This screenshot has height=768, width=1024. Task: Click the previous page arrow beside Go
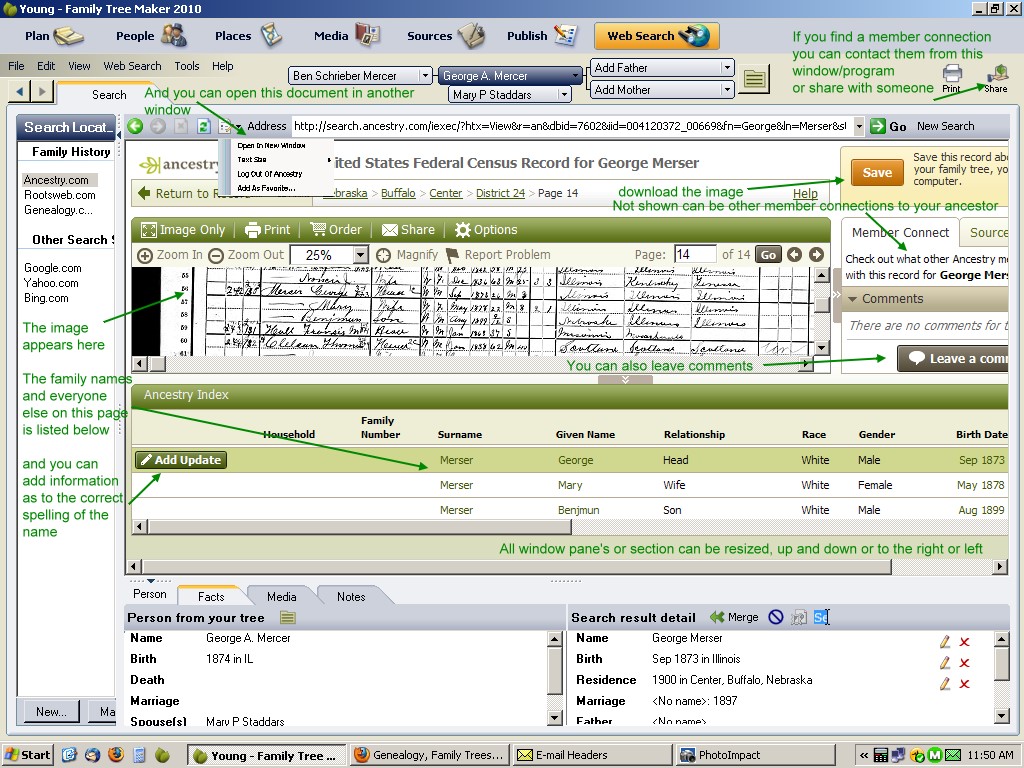tap(794, 255)
